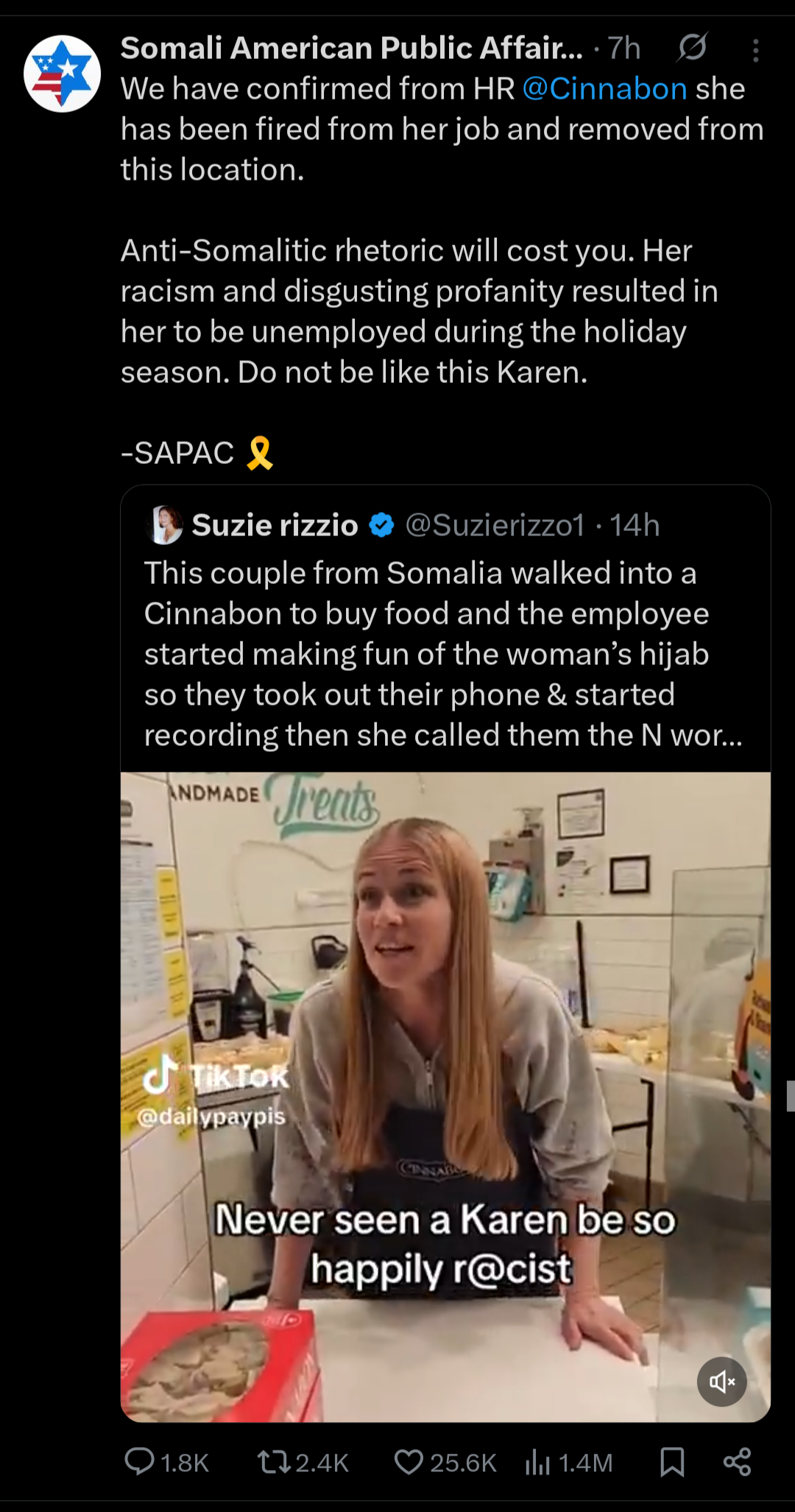
Task: Click the quoted tweet's 14h timestamp
Action: point(635,525)
